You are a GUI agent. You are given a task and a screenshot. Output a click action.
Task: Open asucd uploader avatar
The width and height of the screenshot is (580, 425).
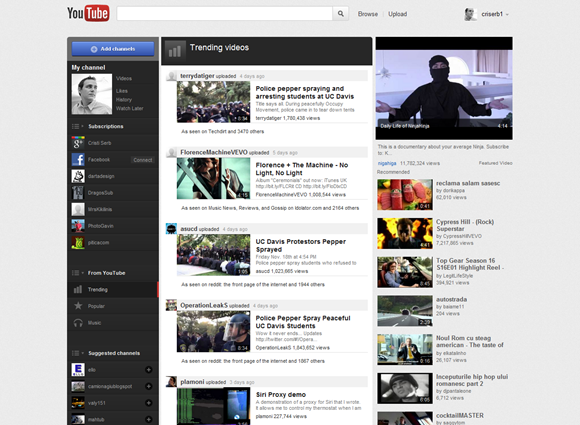tap(171, 229)
